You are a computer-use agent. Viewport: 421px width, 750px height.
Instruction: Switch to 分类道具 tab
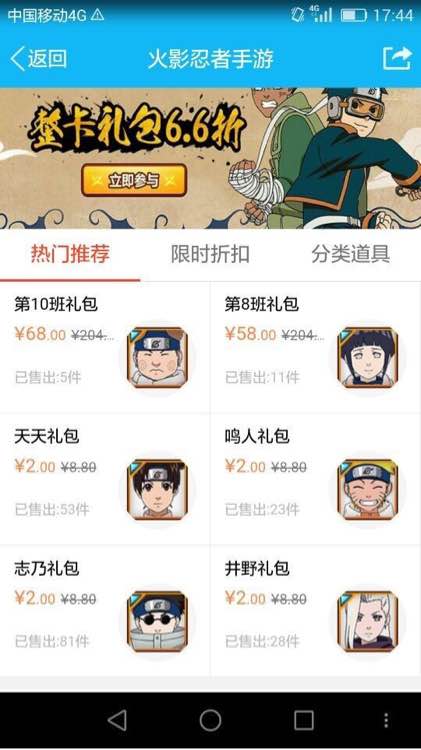point(351,254)
